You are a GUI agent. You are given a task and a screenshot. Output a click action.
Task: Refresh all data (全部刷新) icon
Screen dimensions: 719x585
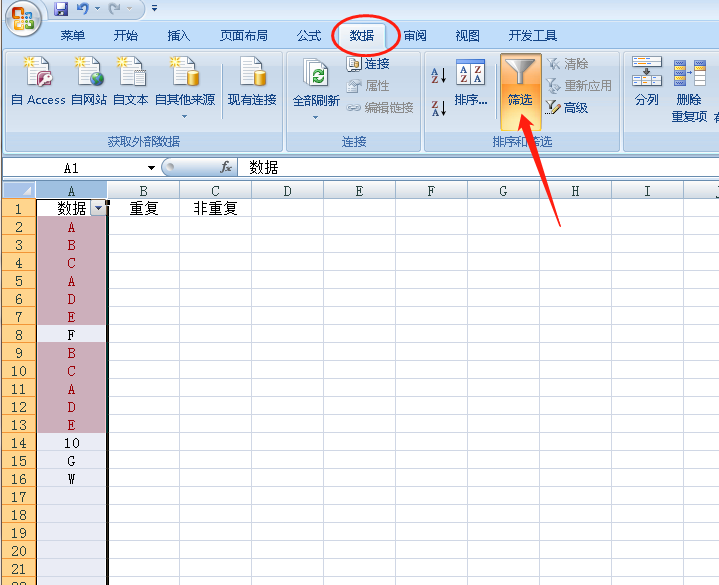point(315,73)
